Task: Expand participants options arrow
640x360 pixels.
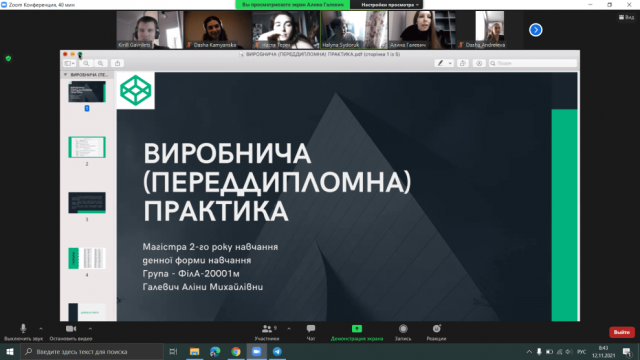Action: pyautogui.click(x=289, y=329)
